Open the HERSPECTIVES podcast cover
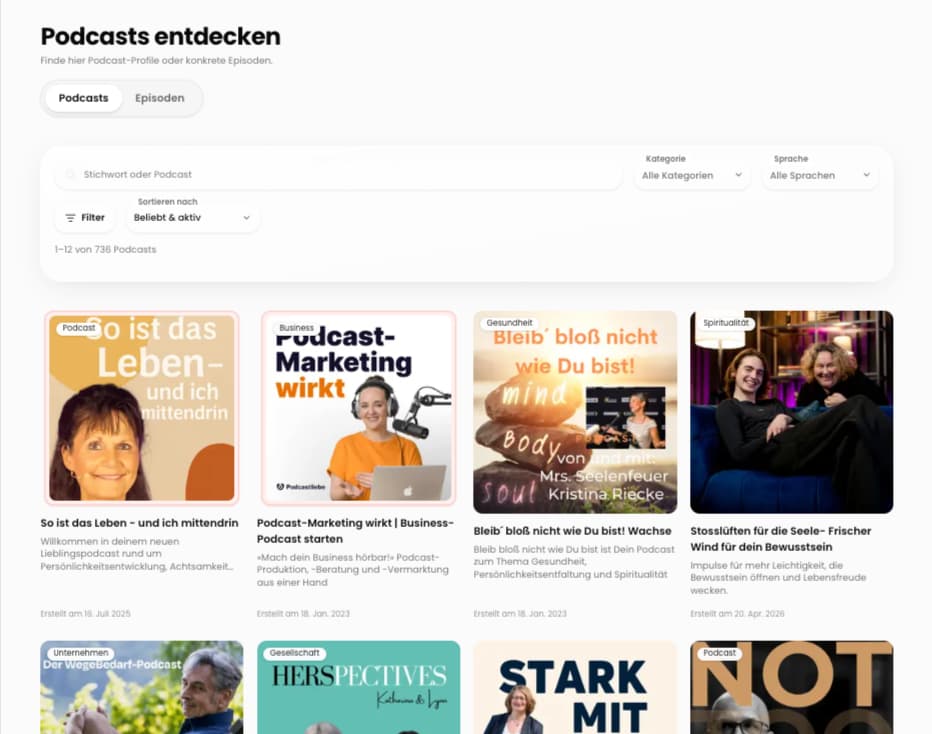 click(358, 688)
